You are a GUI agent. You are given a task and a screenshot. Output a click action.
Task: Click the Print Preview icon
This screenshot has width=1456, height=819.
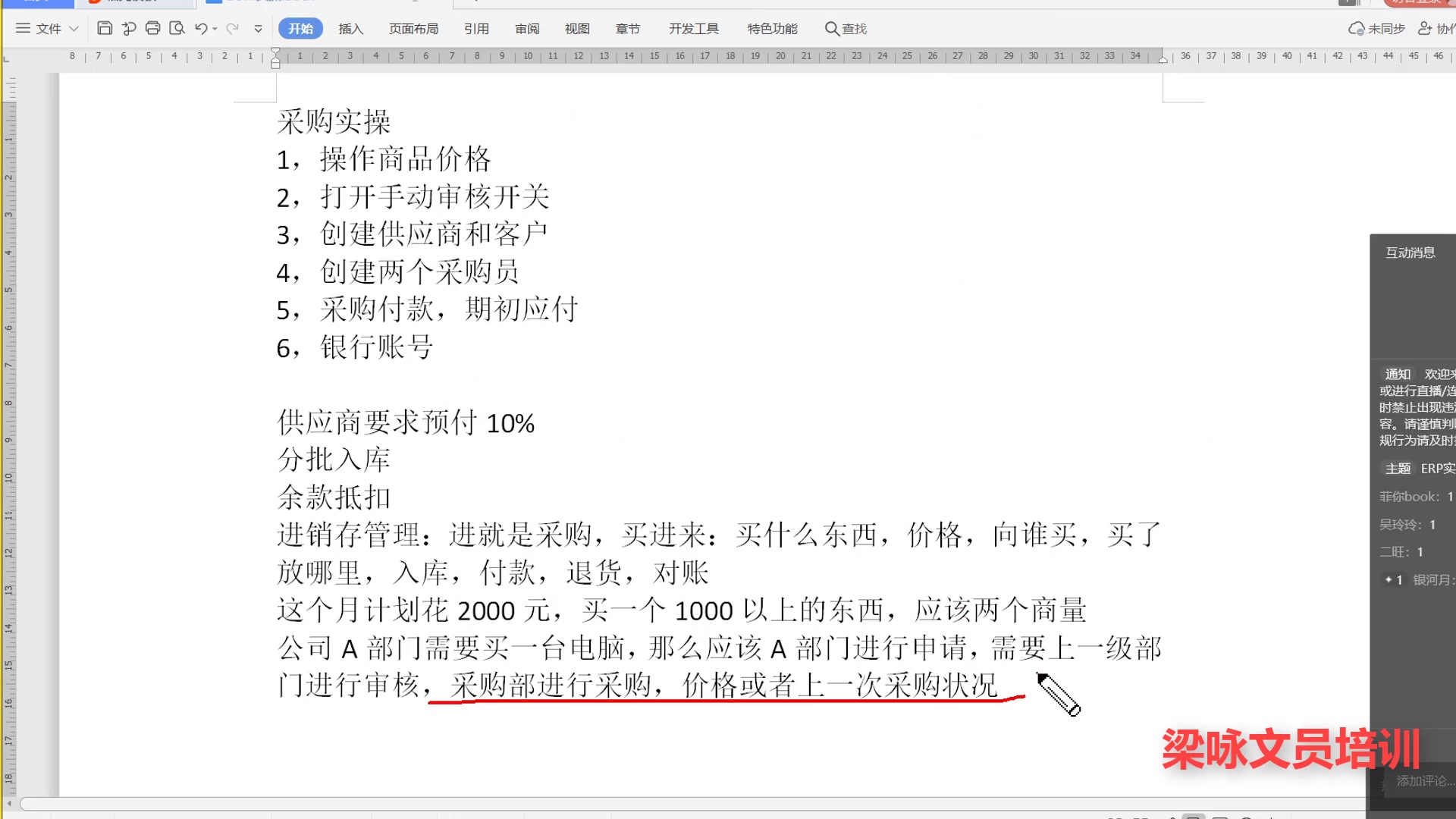pos(177,28)
